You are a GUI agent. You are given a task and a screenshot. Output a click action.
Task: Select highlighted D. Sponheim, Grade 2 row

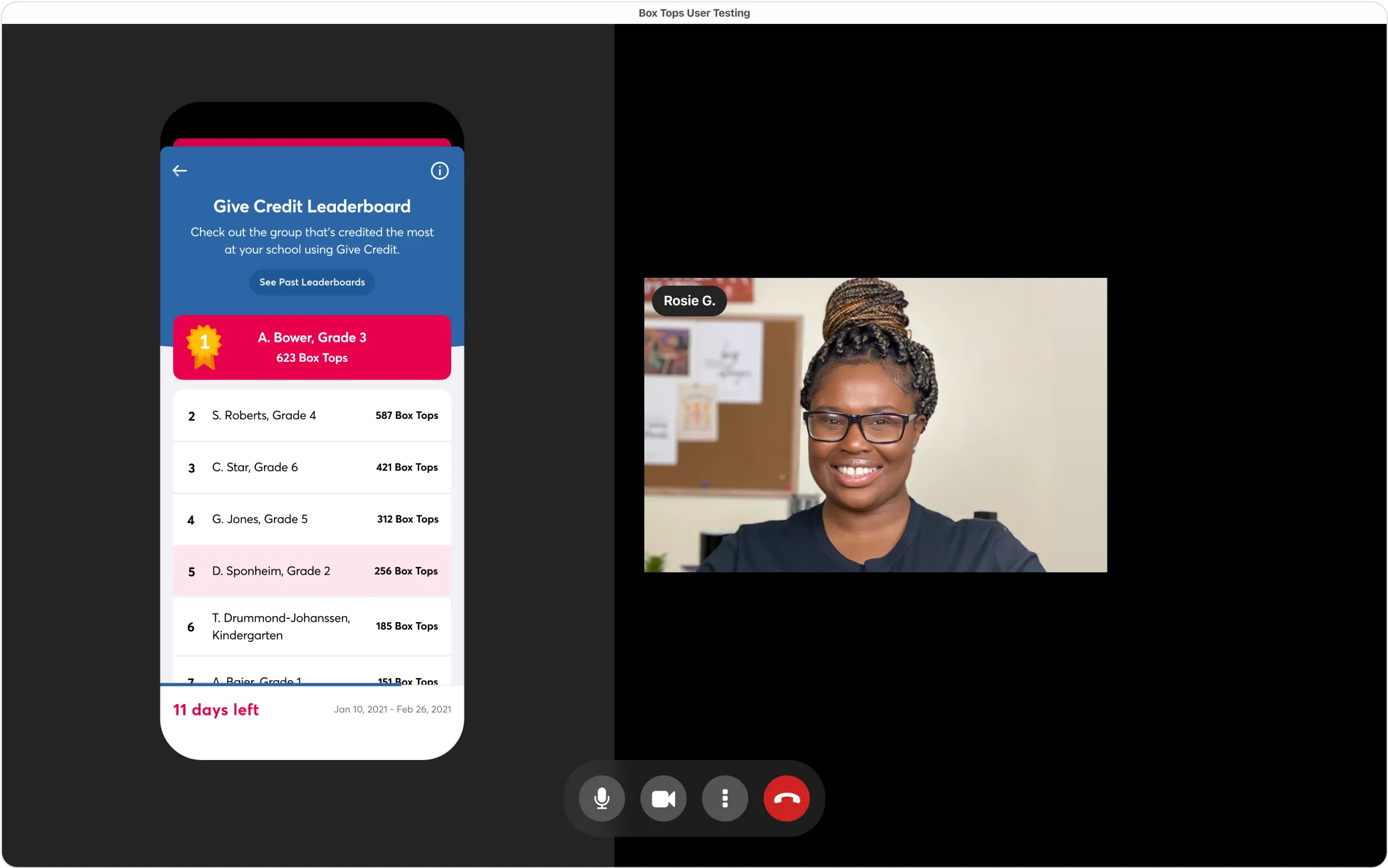312,572
